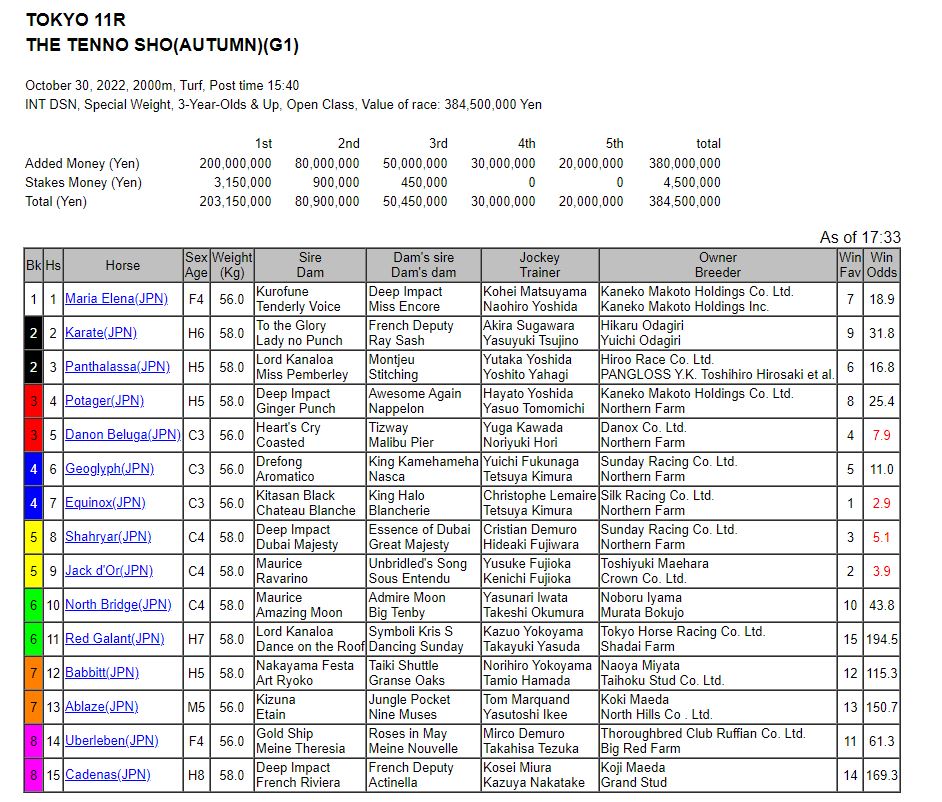Click dam's sire Symboli Kris S
This screenshot has width=942, height=802.
(410, 631)
